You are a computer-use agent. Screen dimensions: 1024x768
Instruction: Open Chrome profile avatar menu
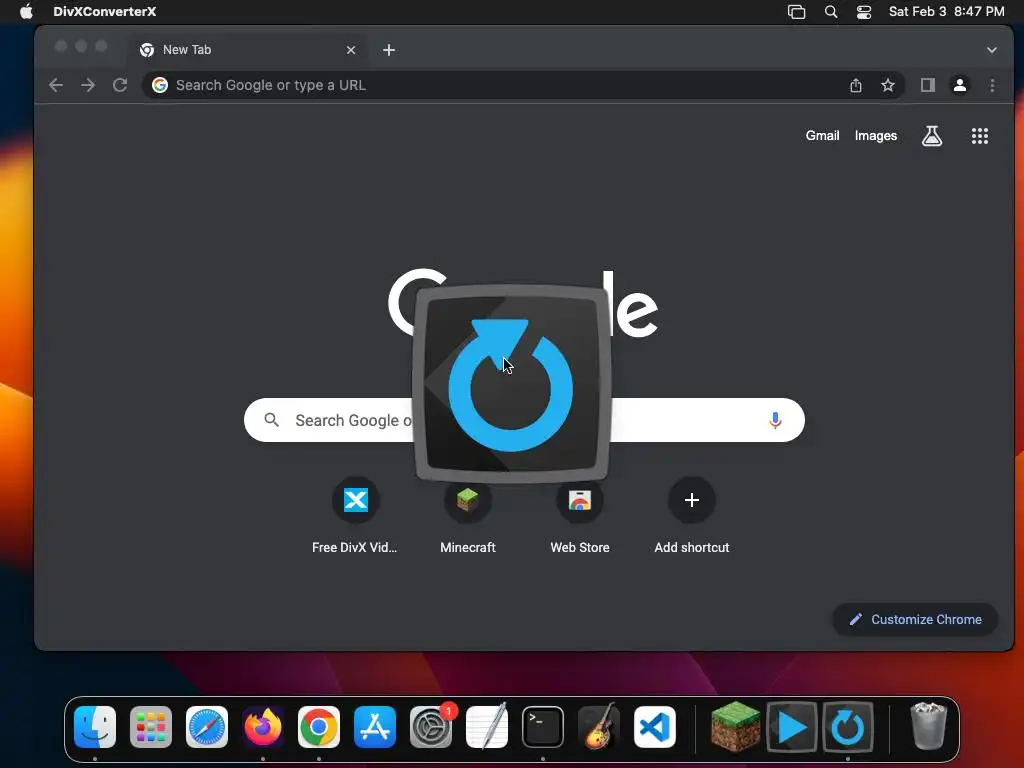(x=960, y=85)
